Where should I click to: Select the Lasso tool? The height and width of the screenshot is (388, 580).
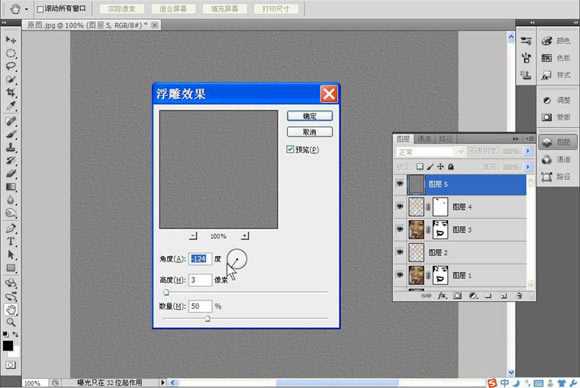point(11,67)
